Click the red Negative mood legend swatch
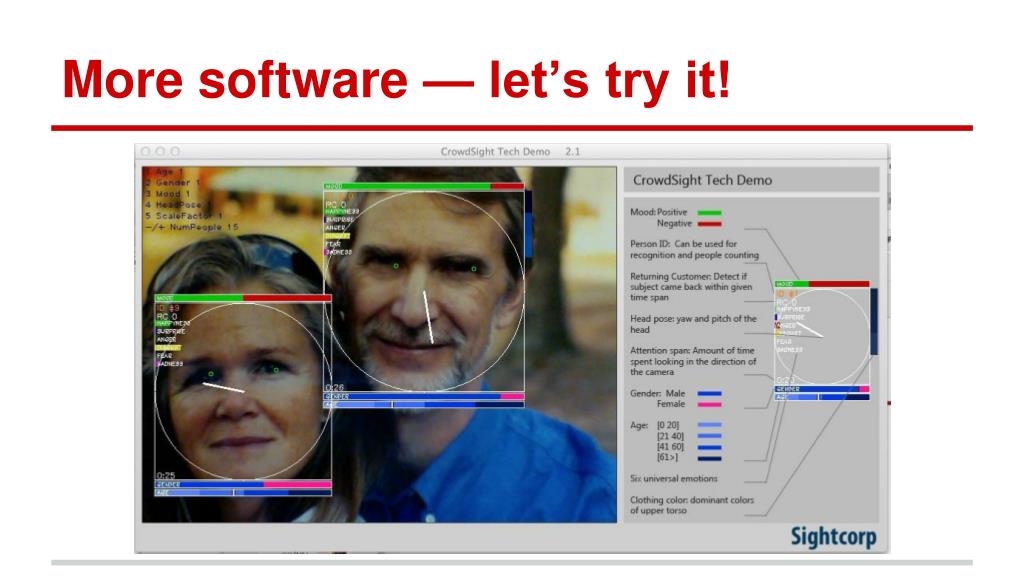 point(709,224)
